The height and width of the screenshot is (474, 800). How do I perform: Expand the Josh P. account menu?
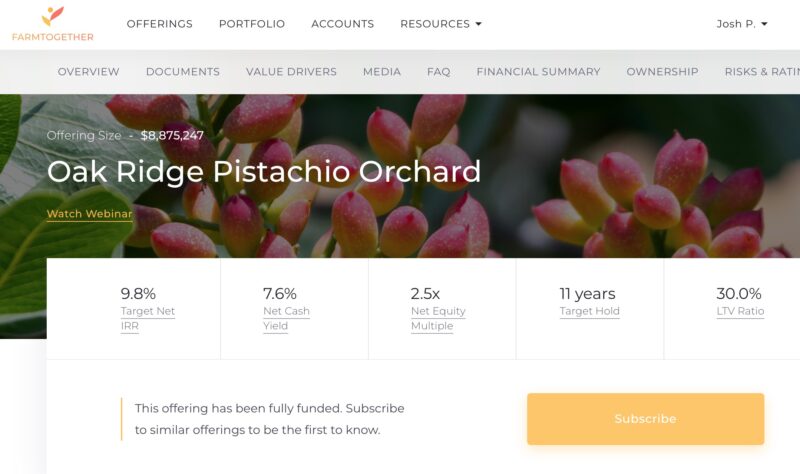coord(742,24)
